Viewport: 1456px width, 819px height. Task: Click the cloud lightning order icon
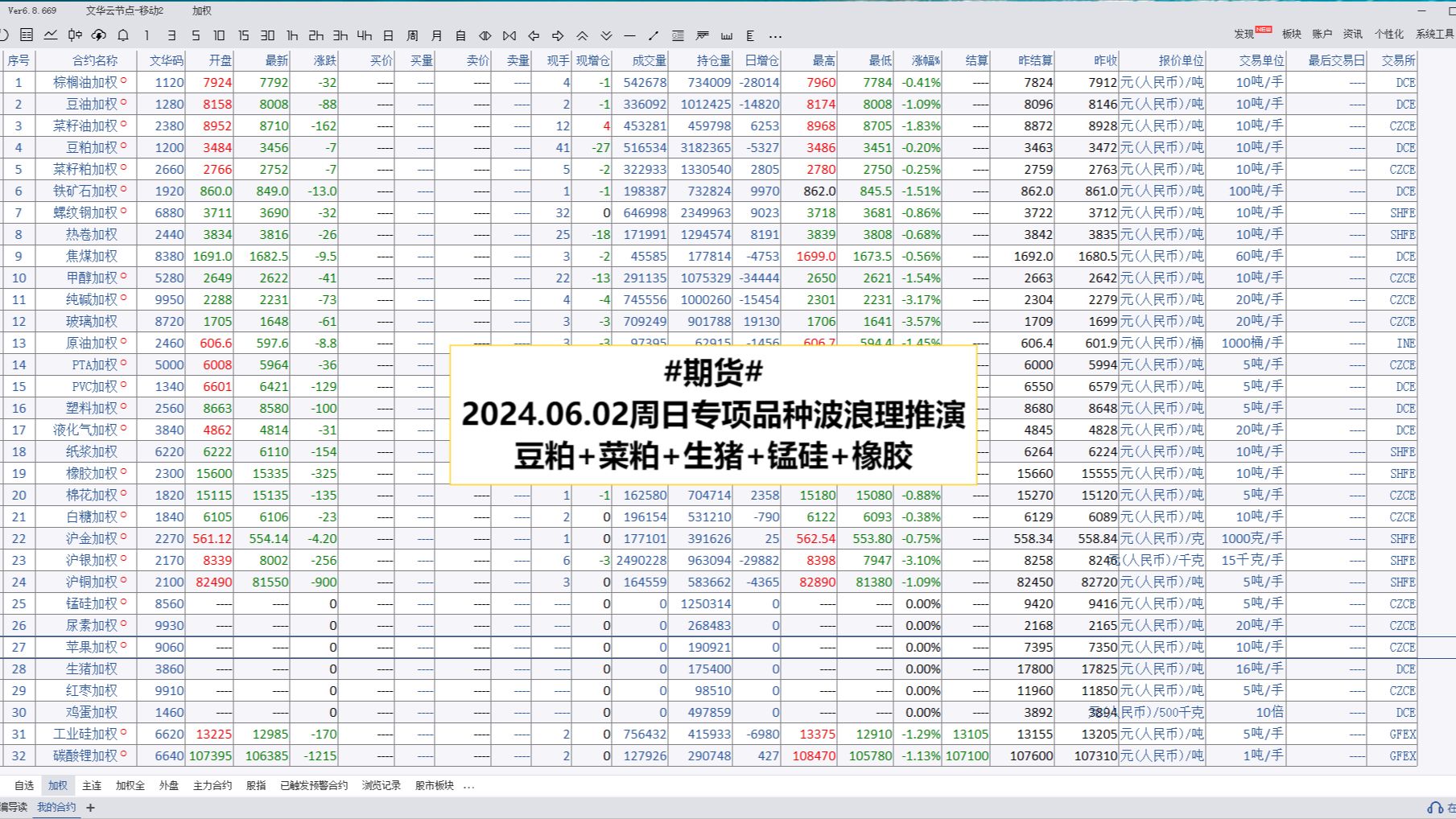coord(99,35)
